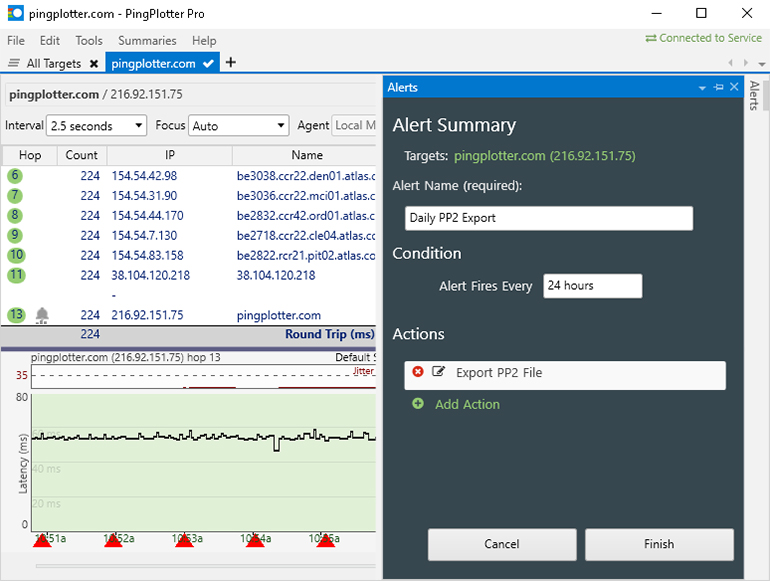Image resolution: width=770 pixels, height=581 pixels.
Task: Click the Alert Name text field
Action: [x=549, y=218]
